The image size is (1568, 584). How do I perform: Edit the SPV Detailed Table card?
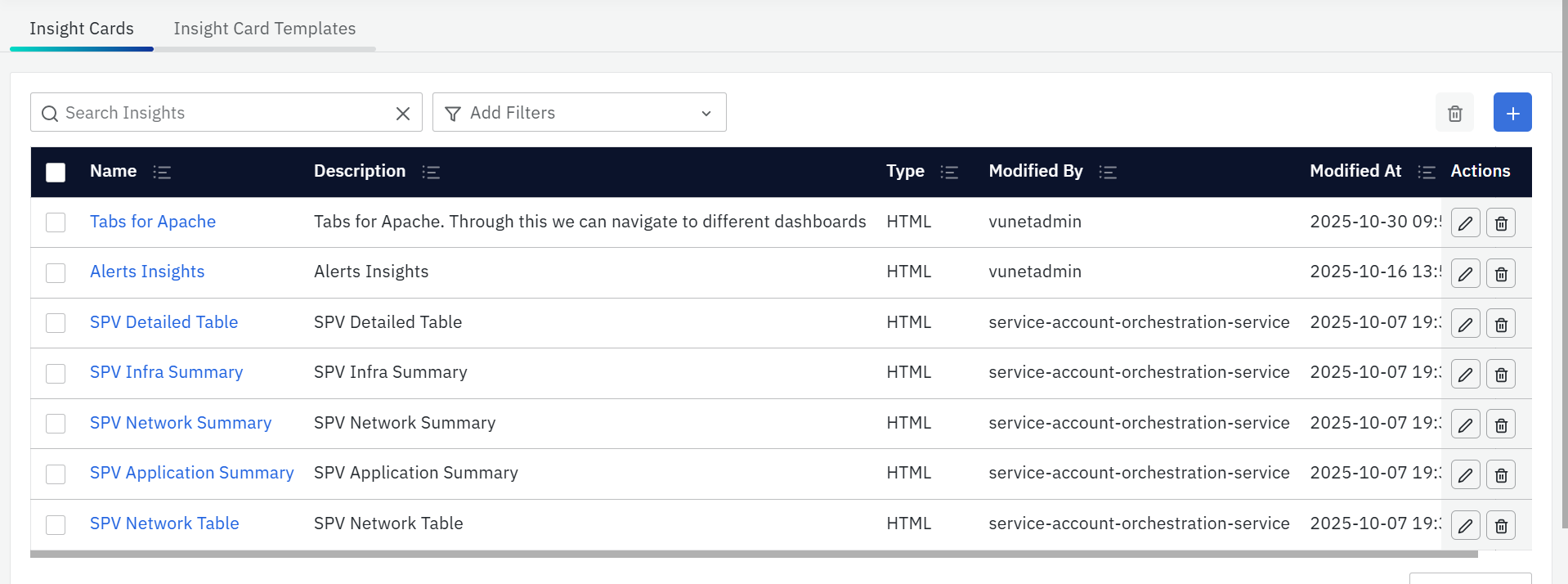(1465, 324)
